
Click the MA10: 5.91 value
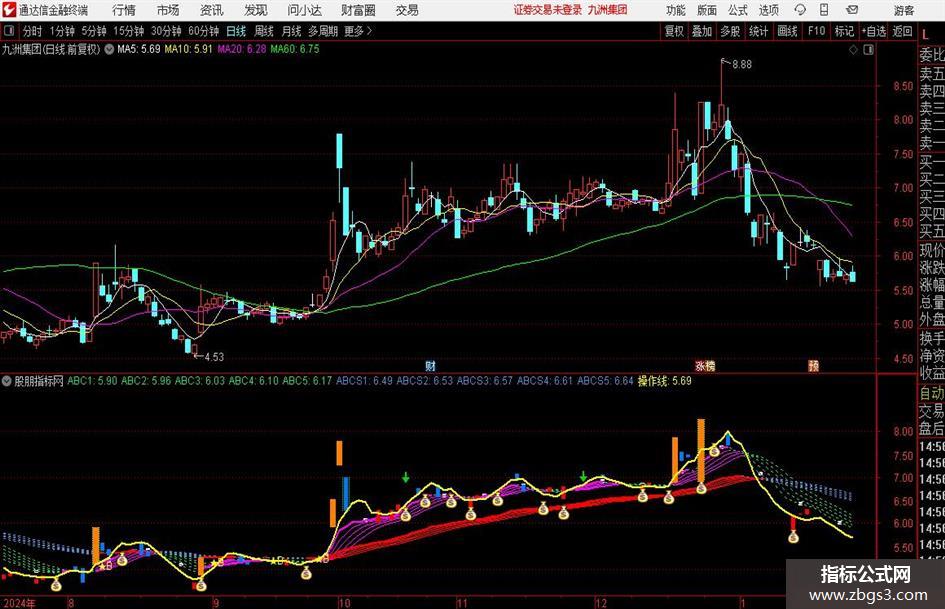(189, 49)
